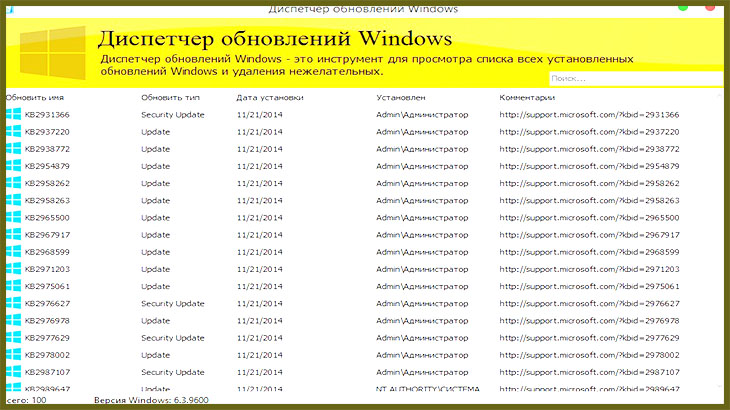The width and height of the screenshot is (730, 410).
Task: Click Security Update type in KB2977629 row
Action: [x=173, y=338]
